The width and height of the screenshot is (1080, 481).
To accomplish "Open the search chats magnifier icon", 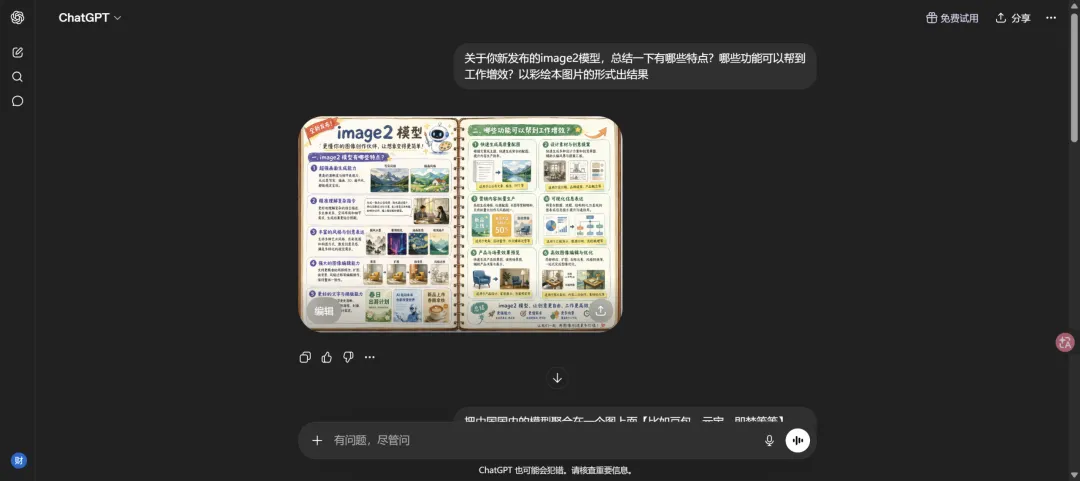I will (x=18, y=76).
